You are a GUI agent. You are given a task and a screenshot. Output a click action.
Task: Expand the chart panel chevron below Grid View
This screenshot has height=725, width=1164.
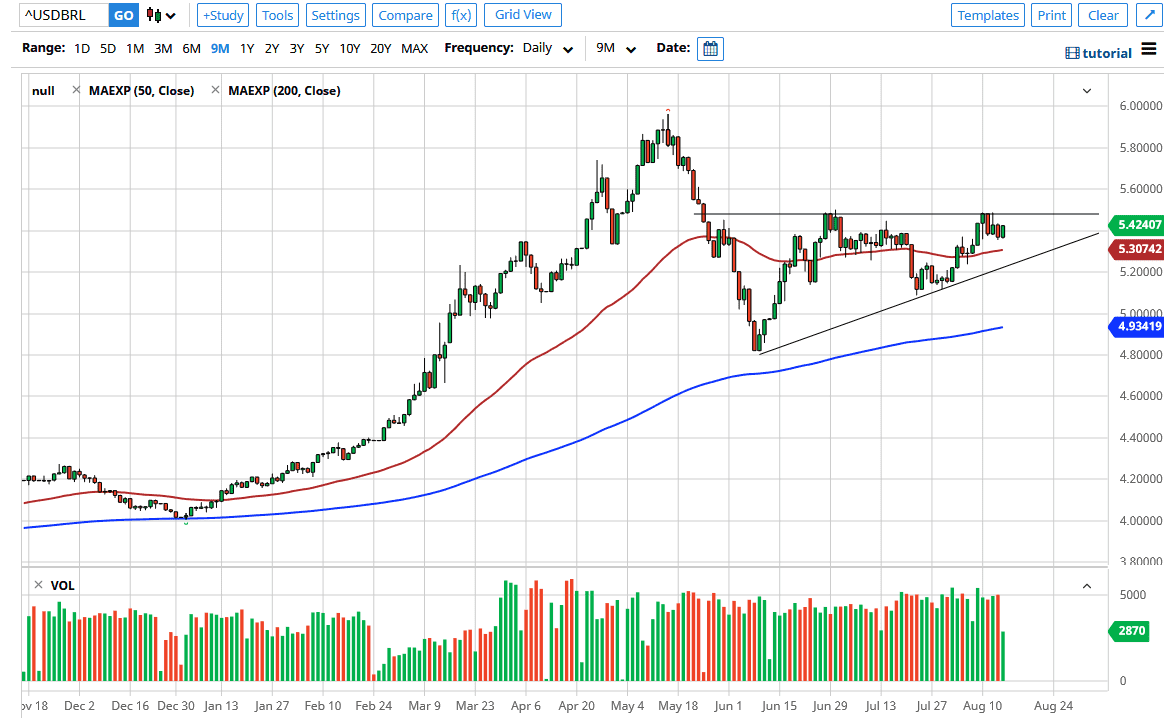click(x=1086, y=90)
